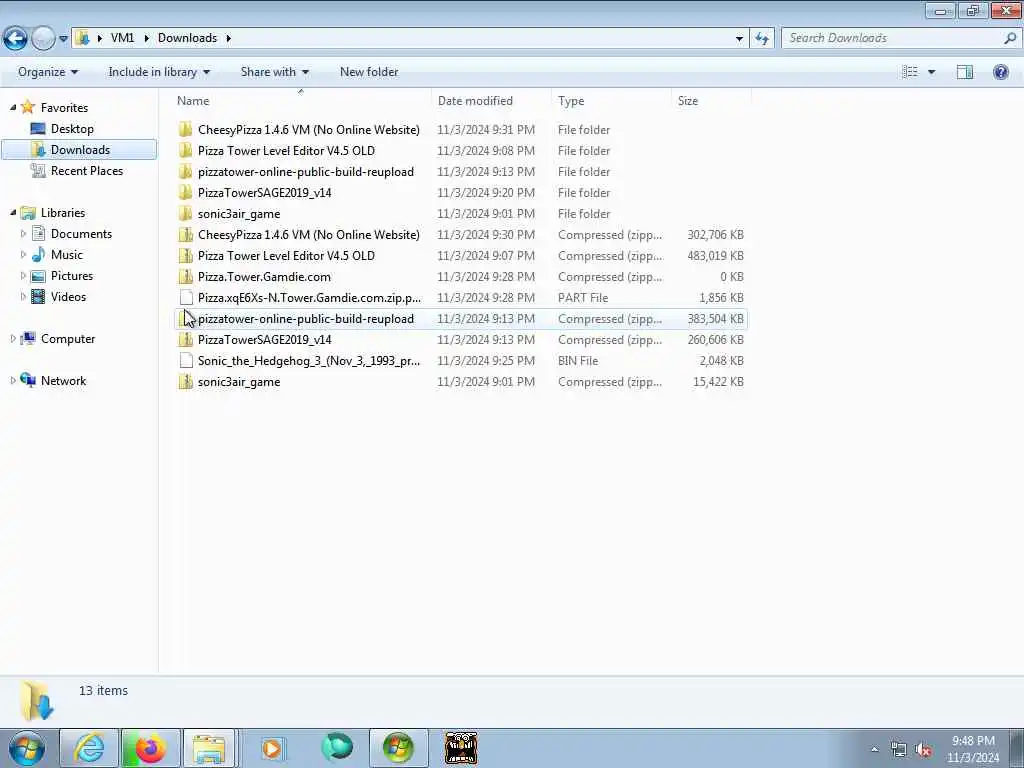The height and width of the screenshot is (768, 1024).
Task: Select sonic3air_game folder icon
Action: tap(185, 214)
